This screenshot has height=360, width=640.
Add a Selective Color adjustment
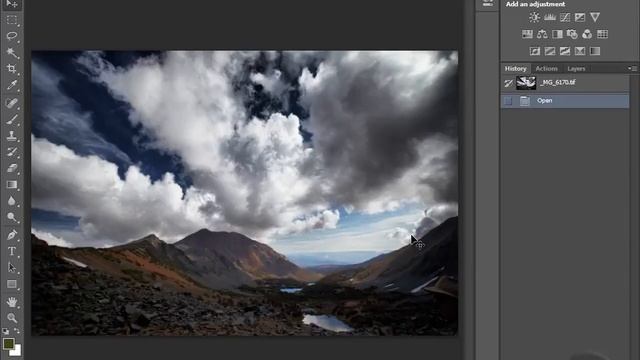[580, 51]
